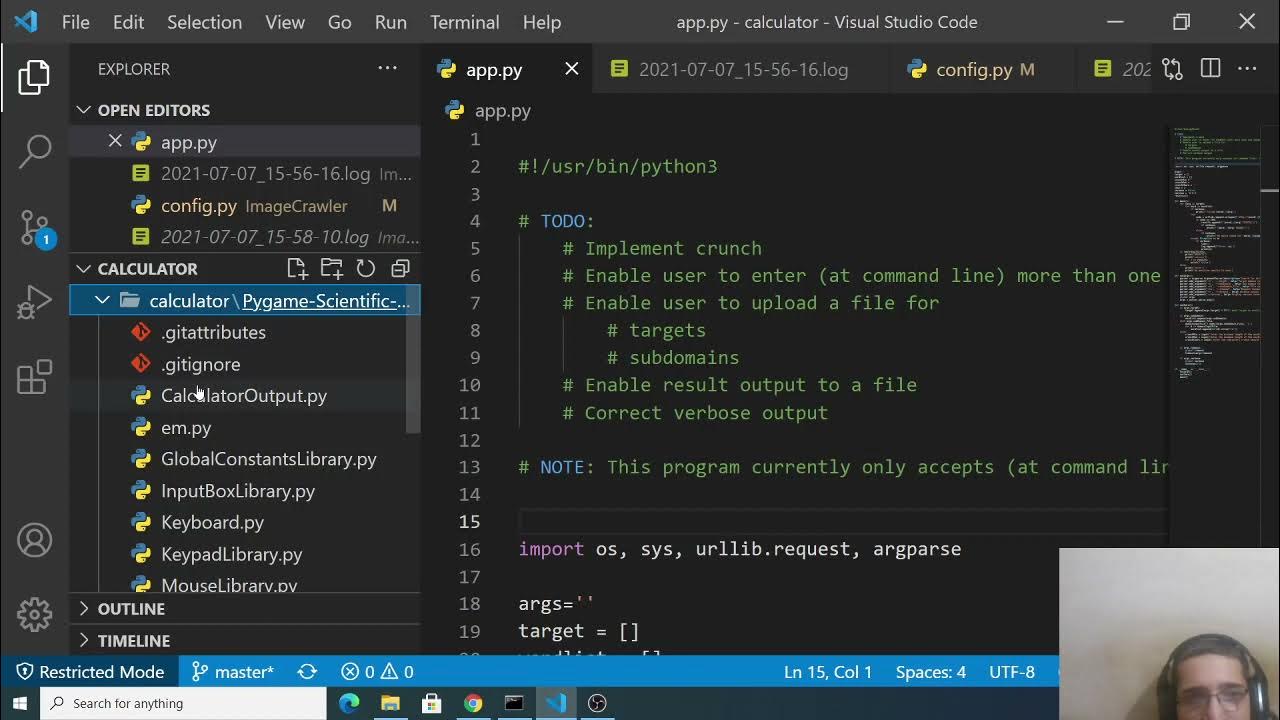Open the Extensions view
1280x720 pixels.
click(x=35, y=377)
